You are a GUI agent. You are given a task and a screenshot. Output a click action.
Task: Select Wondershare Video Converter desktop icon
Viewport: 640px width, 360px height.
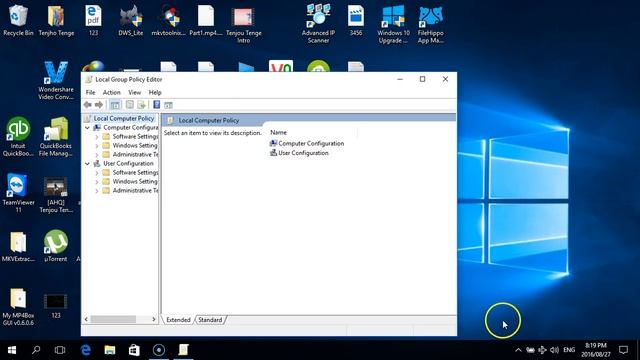tap(56, 80)
